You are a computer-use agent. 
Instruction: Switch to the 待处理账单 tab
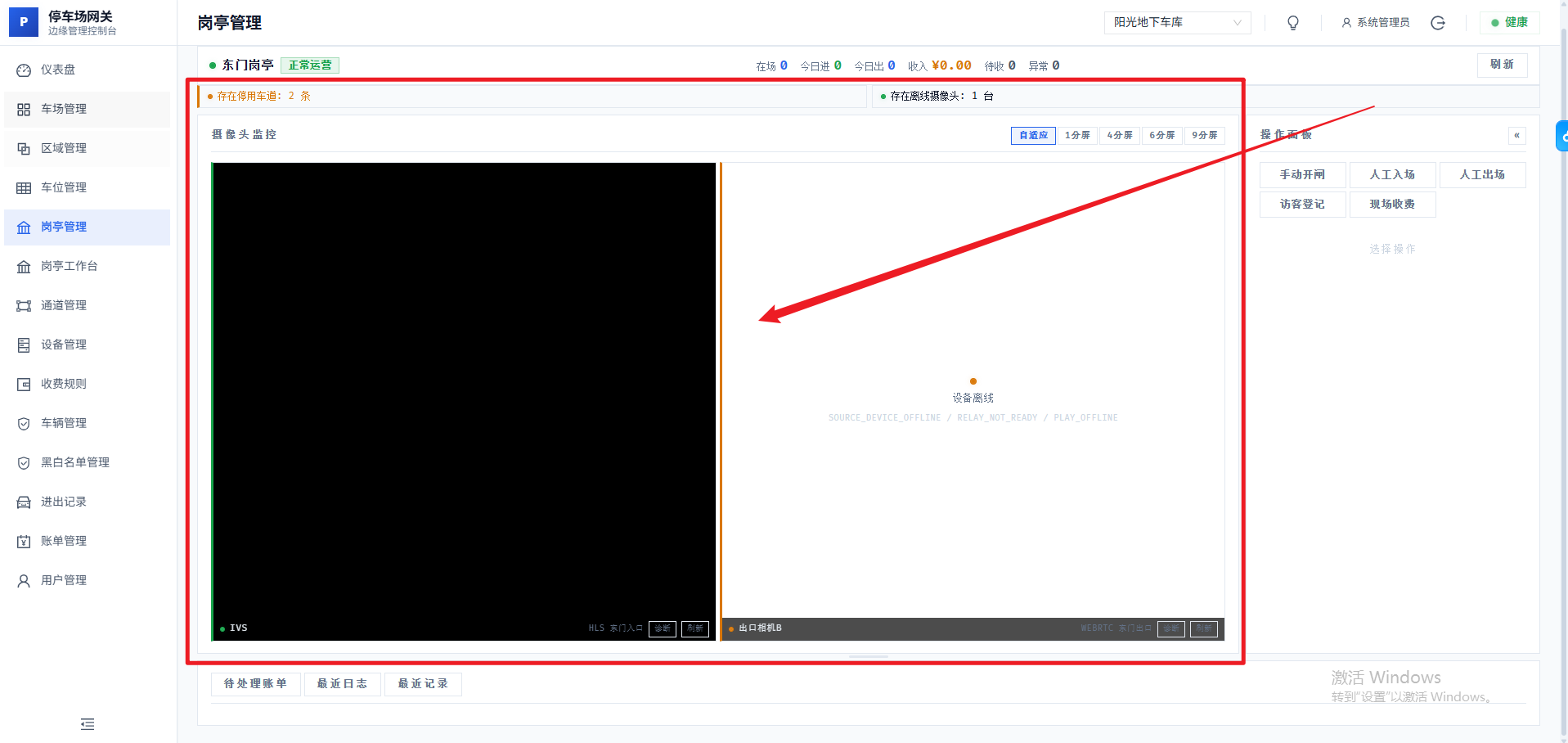255,684
